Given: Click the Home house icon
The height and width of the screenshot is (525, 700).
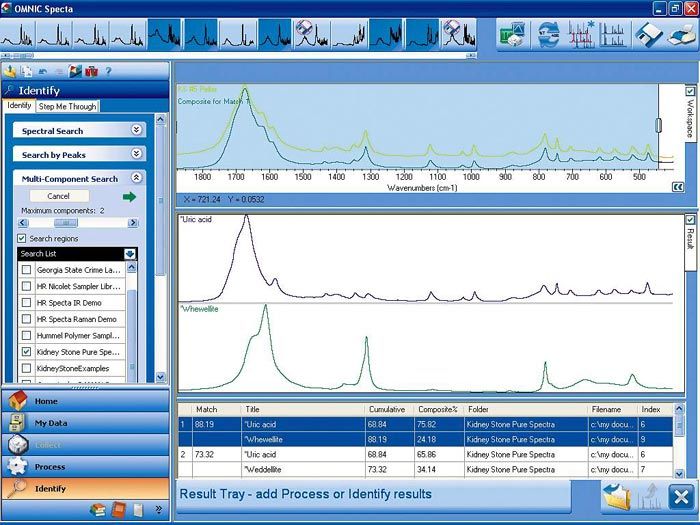Looking at the screenshot, I should [17, 400].
